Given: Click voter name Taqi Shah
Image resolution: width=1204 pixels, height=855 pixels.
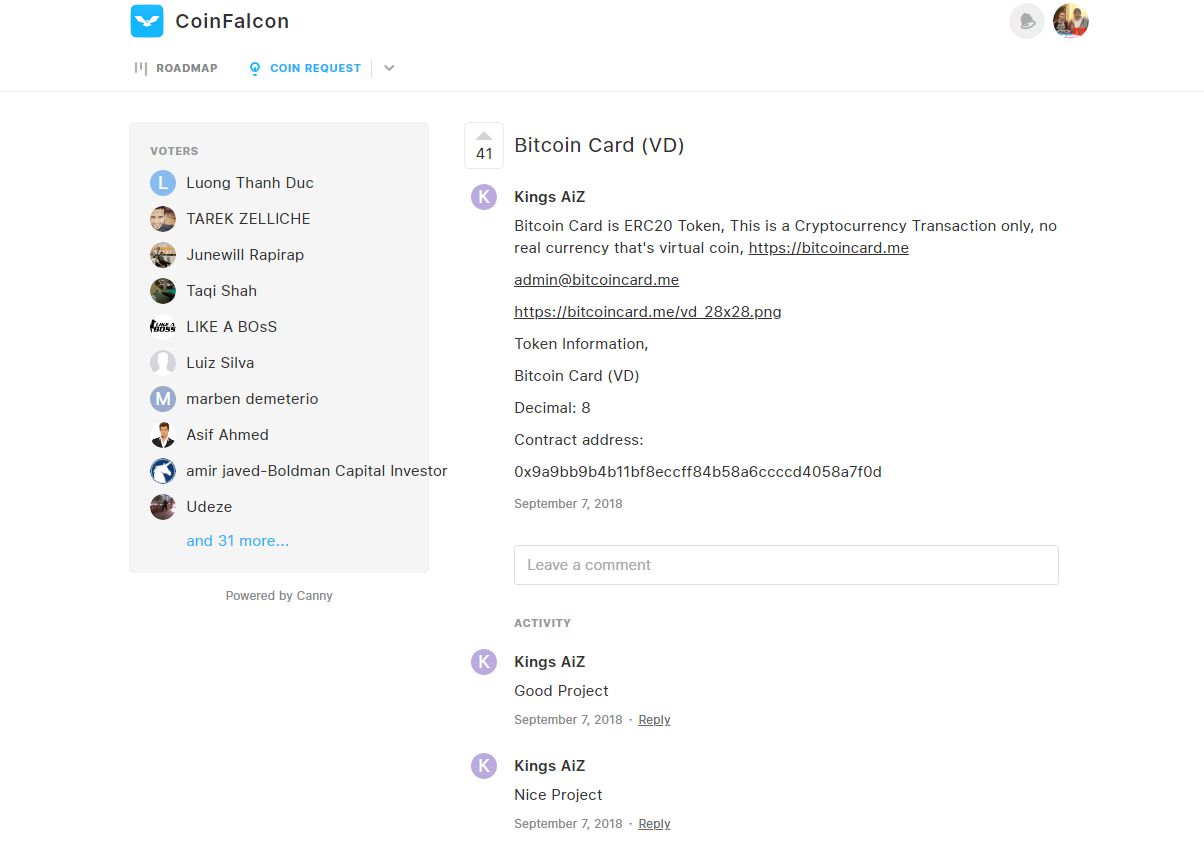Looking at the screenshot, I should pyautogui.click(x=221, y=291).
